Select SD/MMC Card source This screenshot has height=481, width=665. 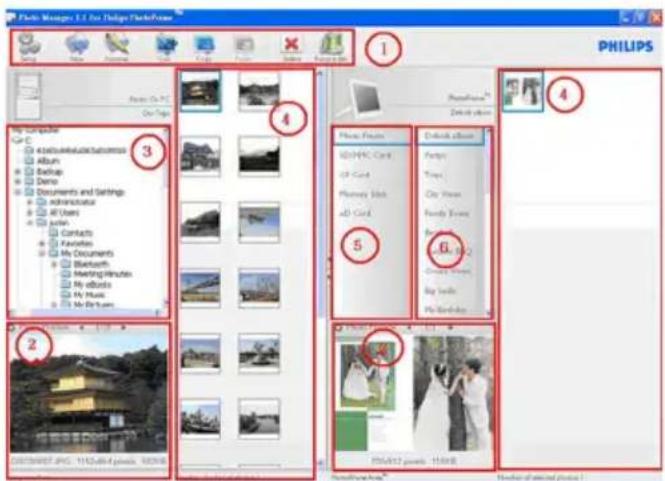tap(365, 155)
